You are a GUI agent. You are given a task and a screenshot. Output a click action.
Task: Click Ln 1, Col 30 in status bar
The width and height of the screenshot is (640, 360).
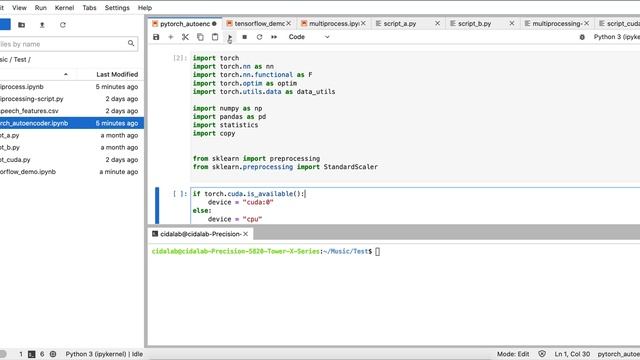[x=572, y=354]
